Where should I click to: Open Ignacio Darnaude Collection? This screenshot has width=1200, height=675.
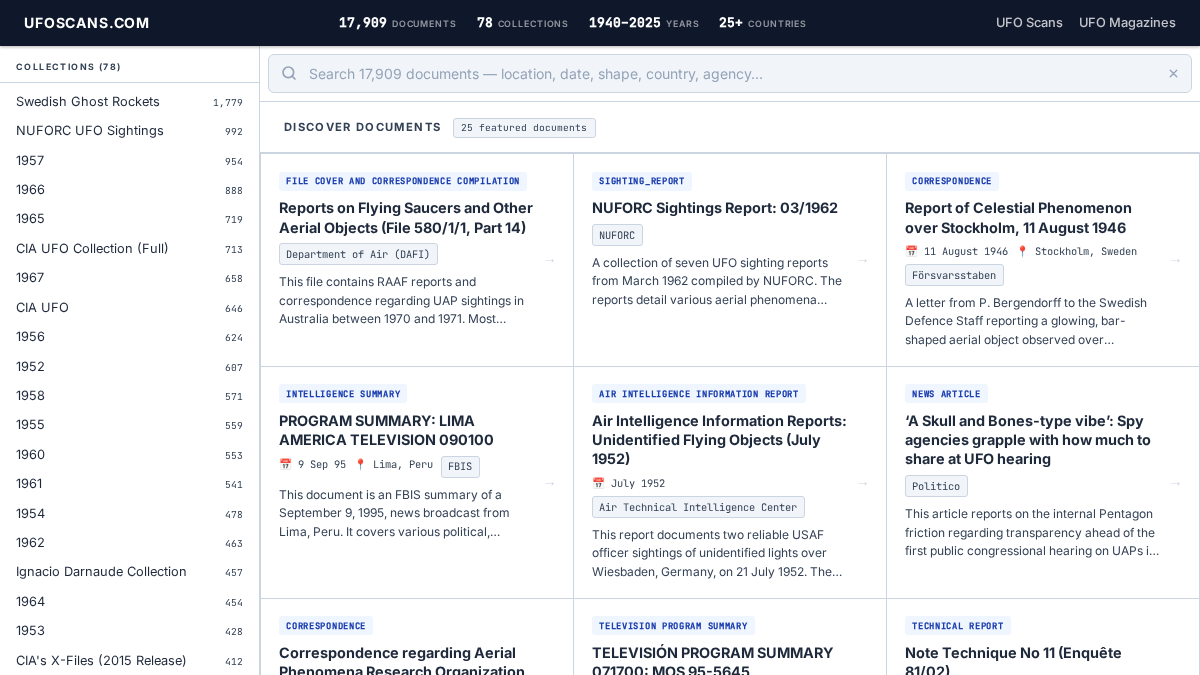click(x=129, y=572)
